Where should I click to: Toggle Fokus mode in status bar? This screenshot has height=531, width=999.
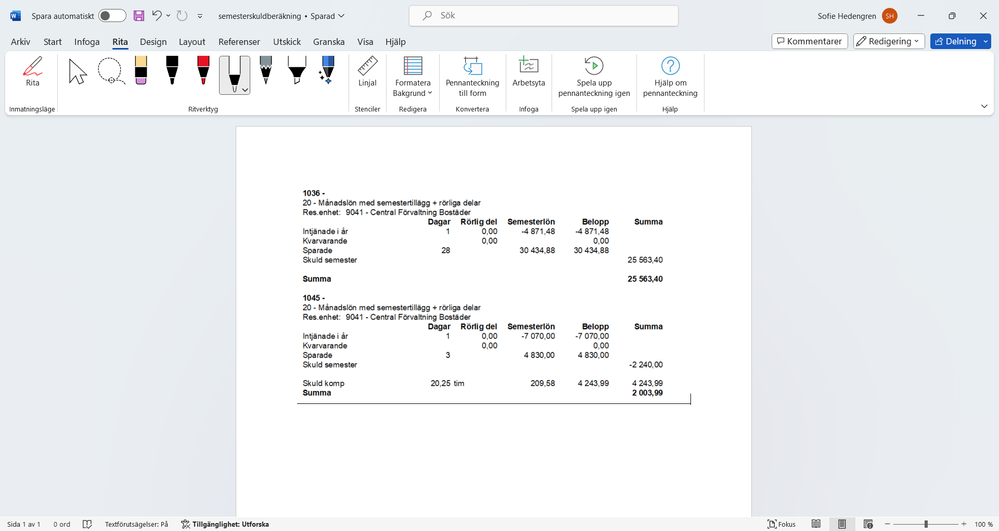pyautogui.click(x=782, y=524)
